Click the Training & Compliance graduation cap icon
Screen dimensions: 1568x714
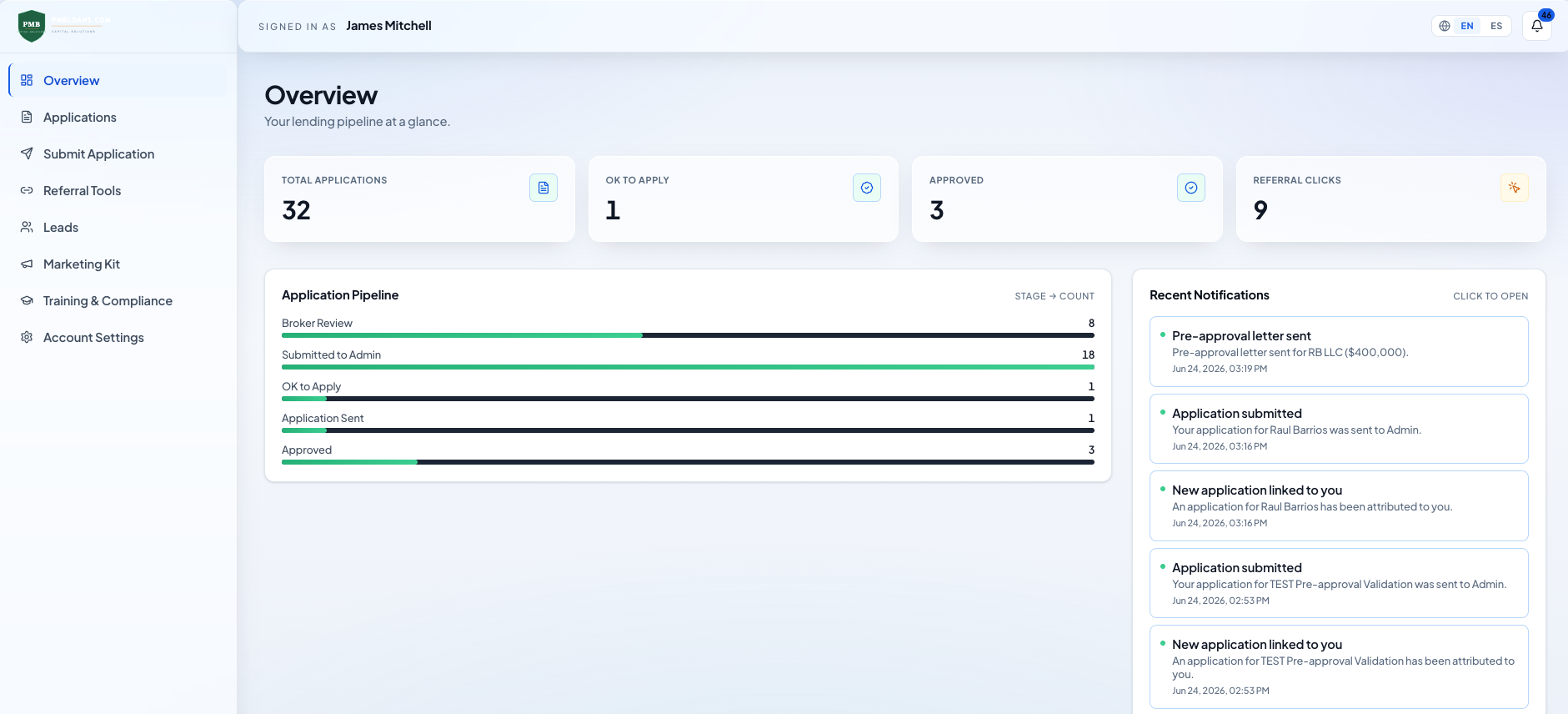tap(27, 300)
